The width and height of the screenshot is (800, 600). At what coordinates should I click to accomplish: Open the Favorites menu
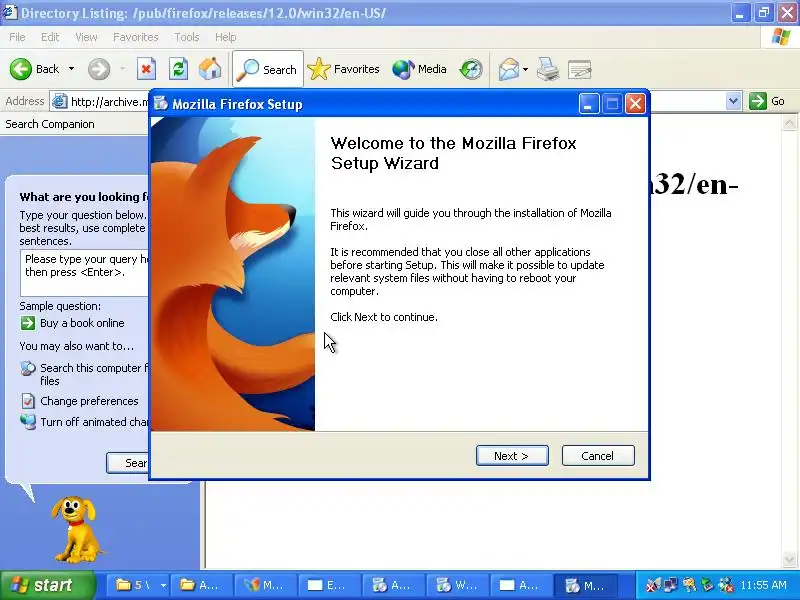(x=136, y=37)
